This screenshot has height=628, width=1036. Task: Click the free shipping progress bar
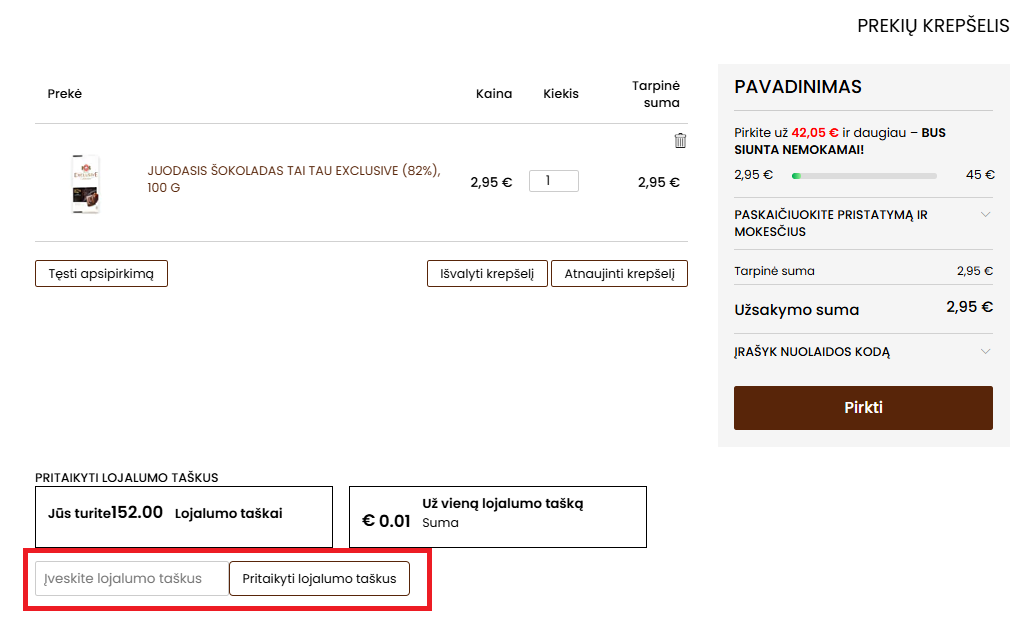[864, 176]
